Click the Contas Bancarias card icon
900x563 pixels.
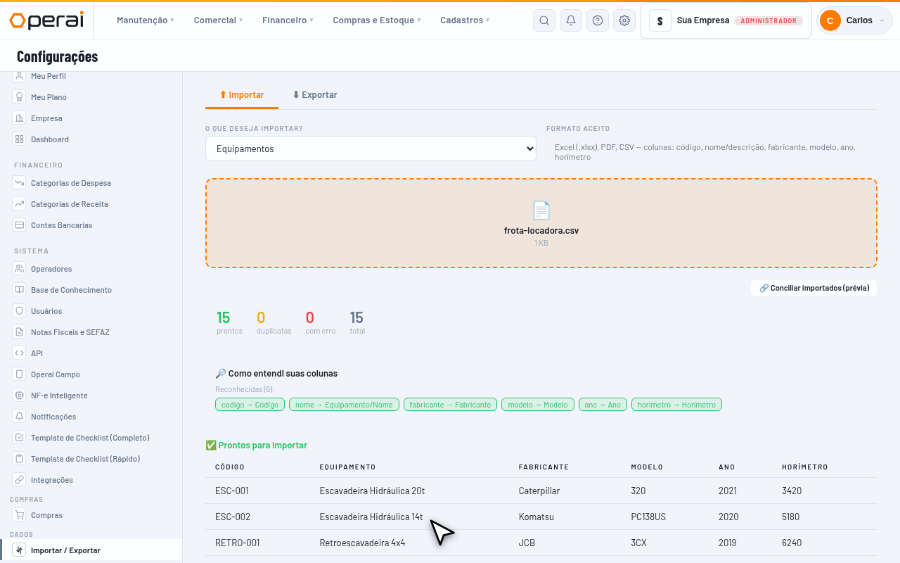tap(19, 226)
